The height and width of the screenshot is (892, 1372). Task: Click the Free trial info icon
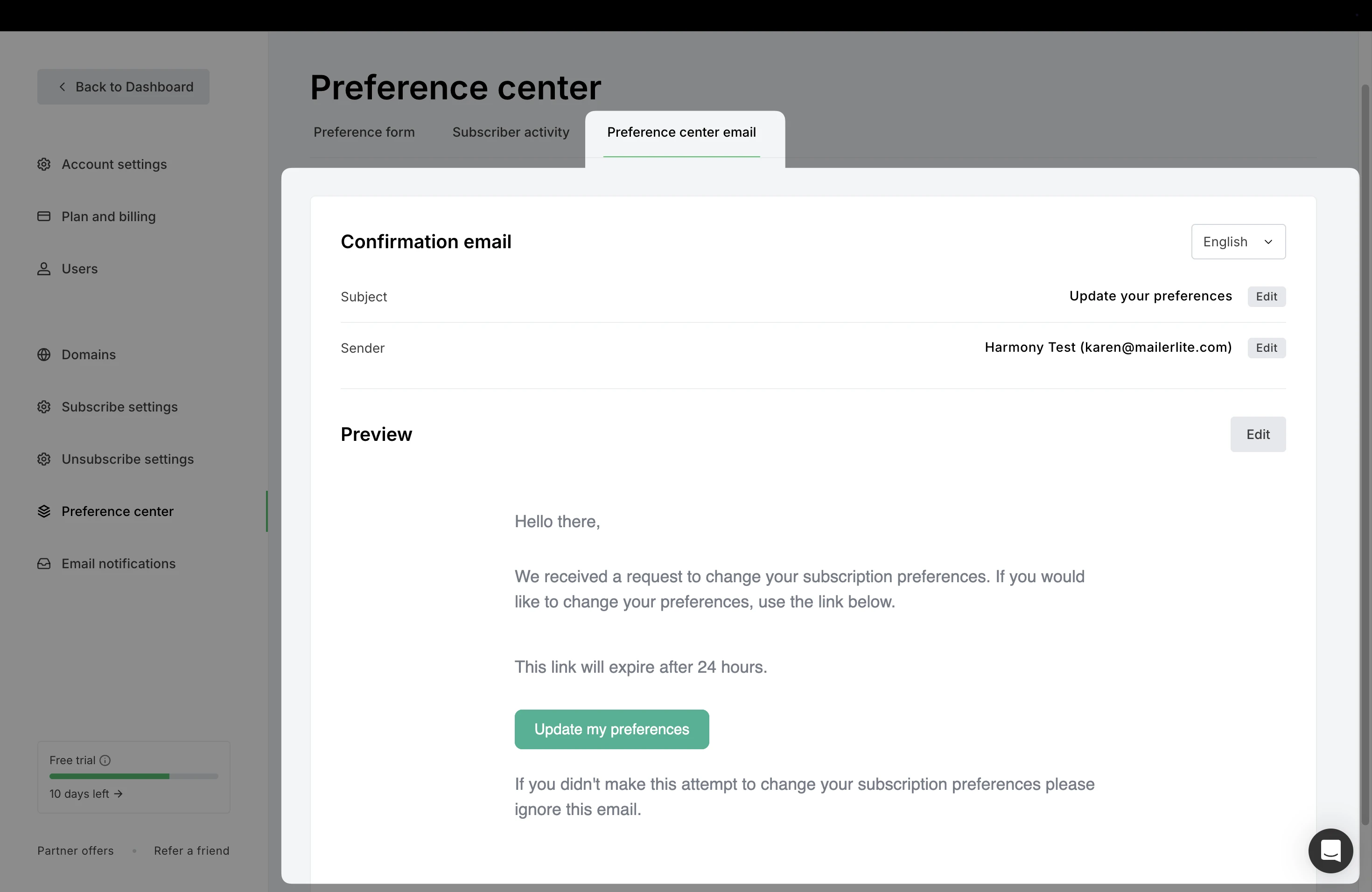pos(105,760)
